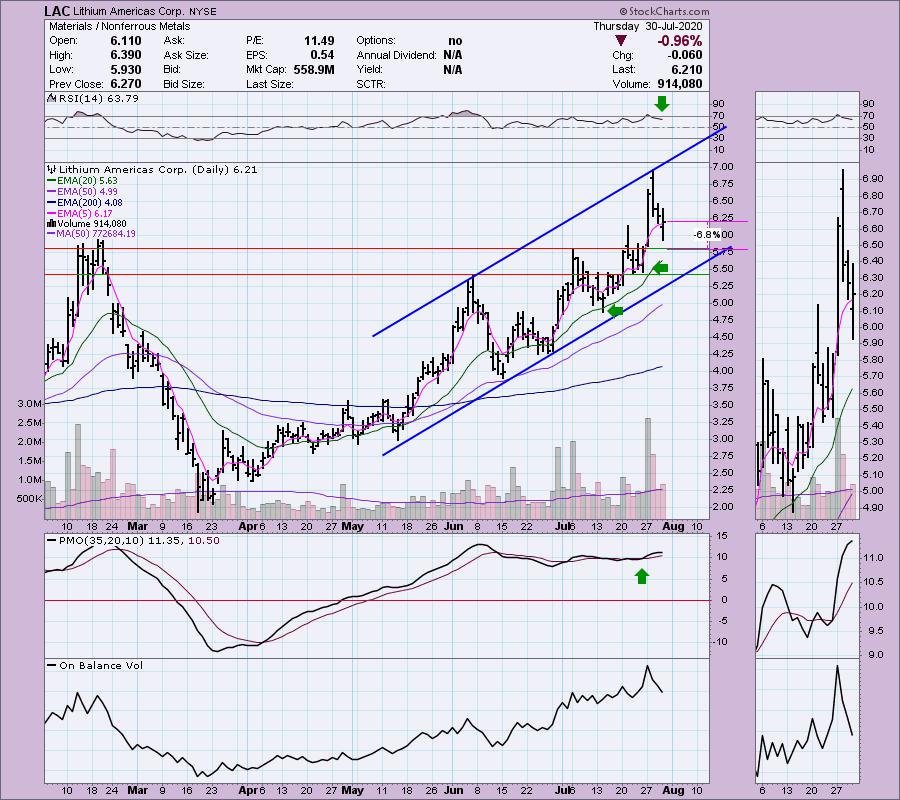Select the percent change -0.96%

(680, 41)
